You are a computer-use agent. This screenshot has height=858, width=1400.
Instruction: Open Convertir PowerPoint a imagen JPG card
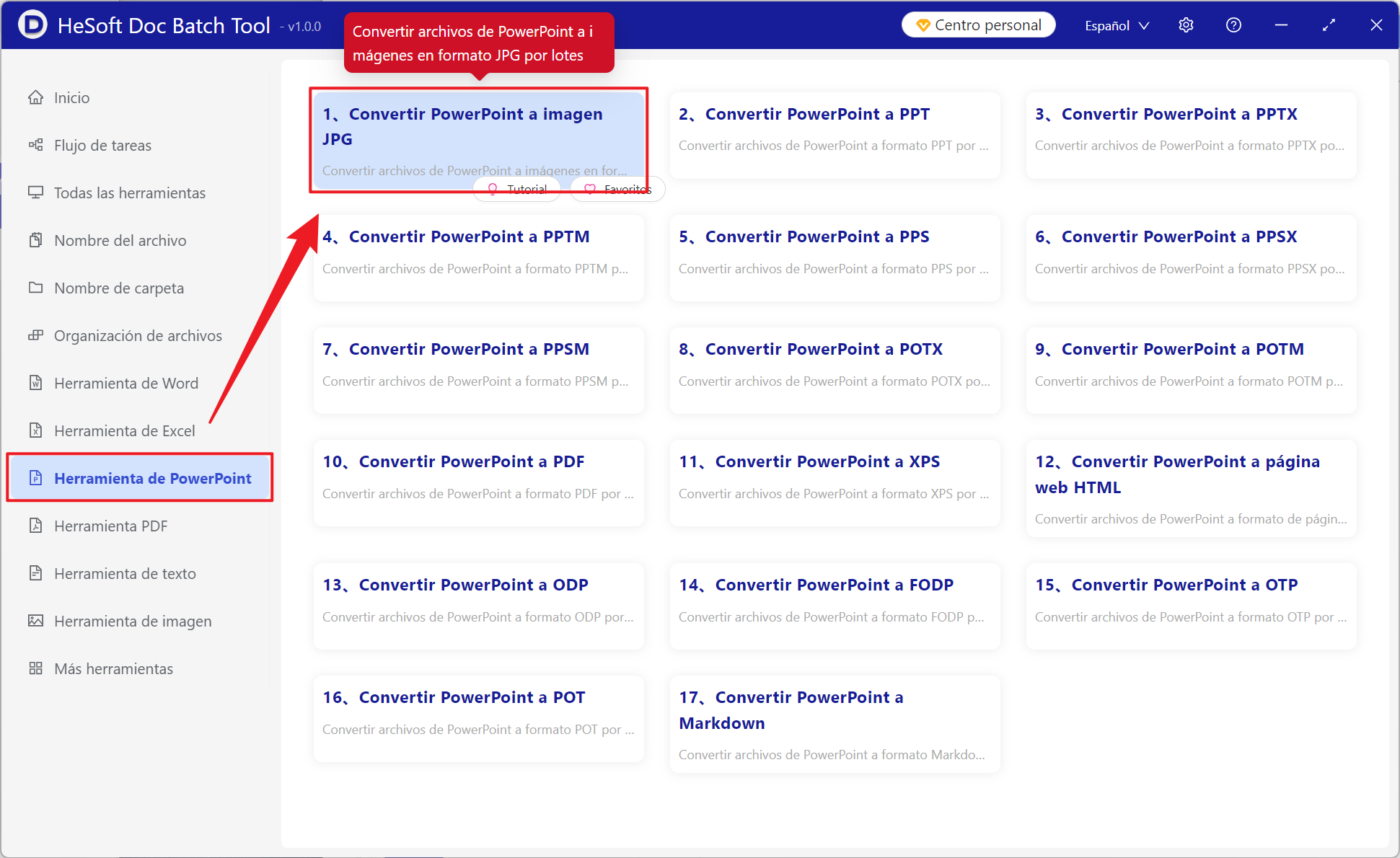click(x=478, y=139)
